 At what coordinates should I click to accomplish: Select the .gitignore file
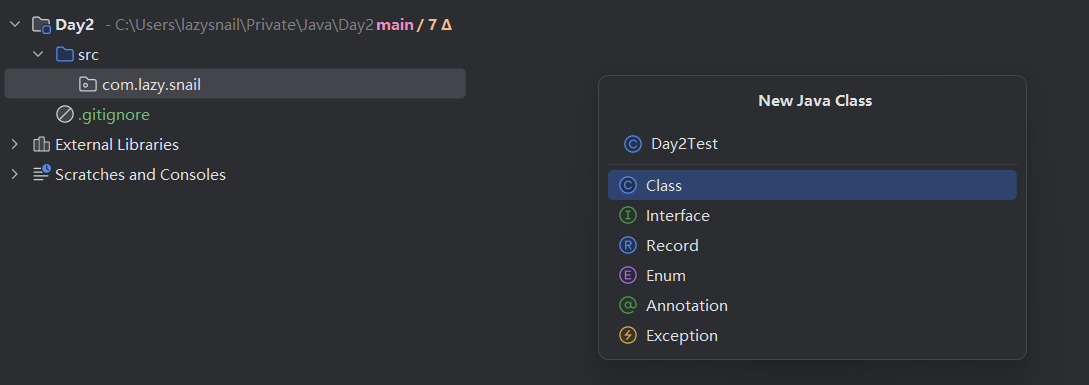tap(235, 114)
